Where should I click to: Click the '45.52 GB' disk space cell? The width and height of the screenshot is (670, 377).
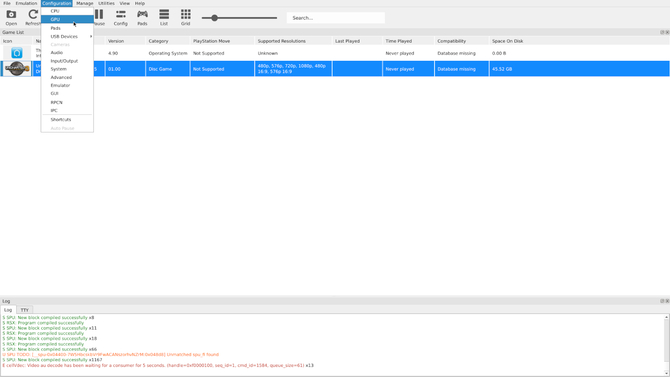[x=579, y=69]
